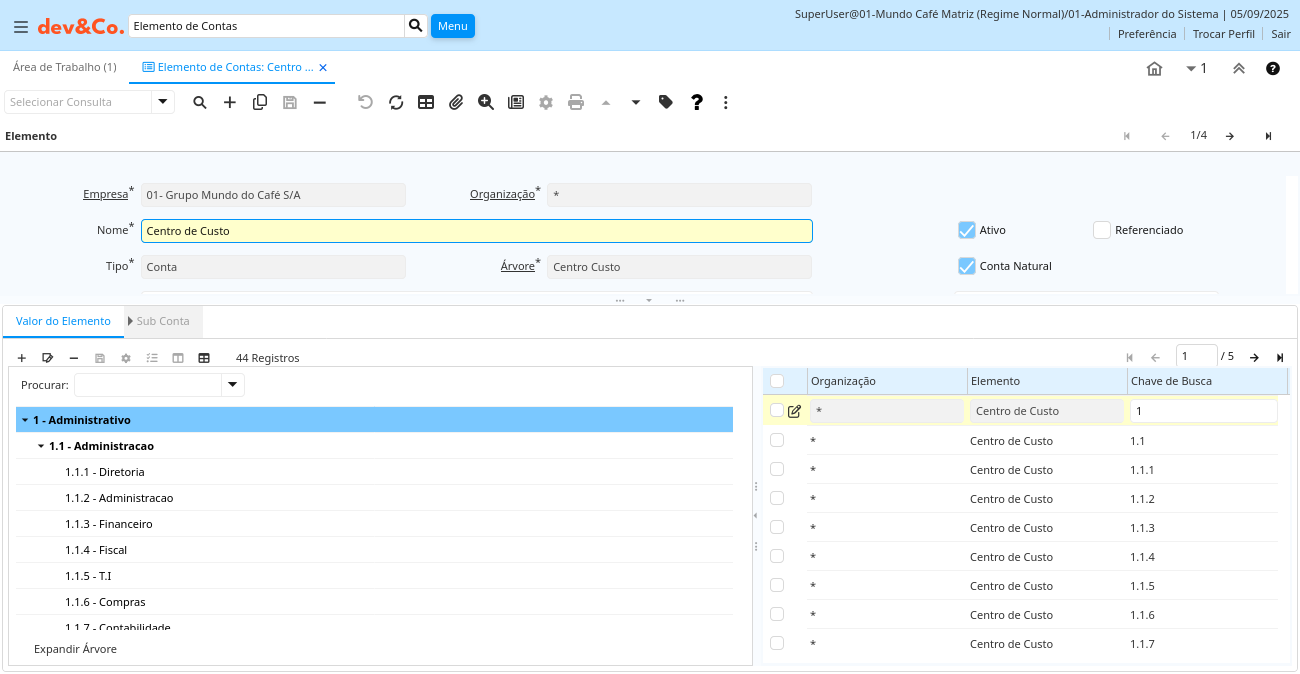Open the Procurar dropdown arrow
This screenshot has width=1300, height=674.
click(232, 385)
